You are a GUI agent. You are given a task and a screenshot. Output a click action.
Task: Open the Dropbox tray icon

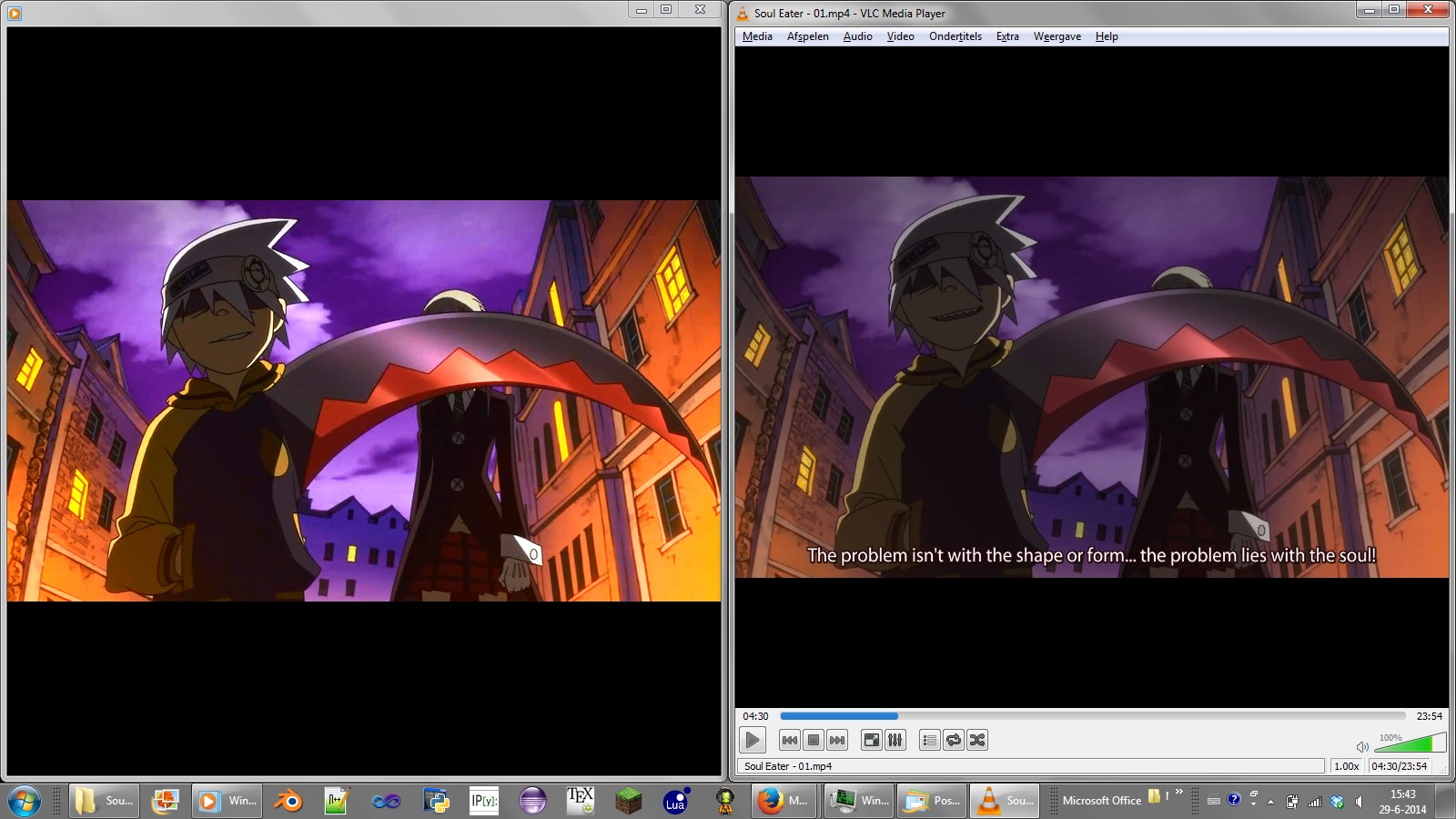[x=1337, y=802]
